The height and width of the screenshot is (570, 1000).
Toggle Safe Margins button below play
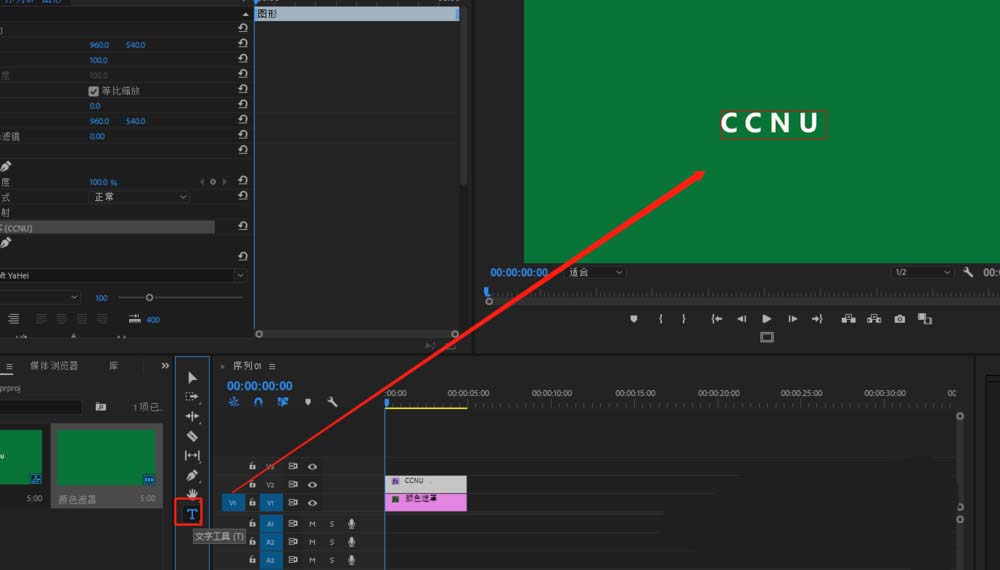(x=767, y=337)
